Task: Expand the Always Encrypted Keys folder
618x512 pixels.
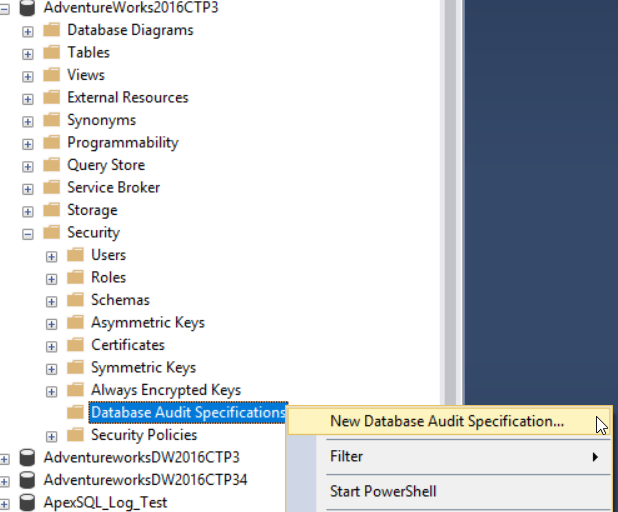Action: click(x=52, y=391)
